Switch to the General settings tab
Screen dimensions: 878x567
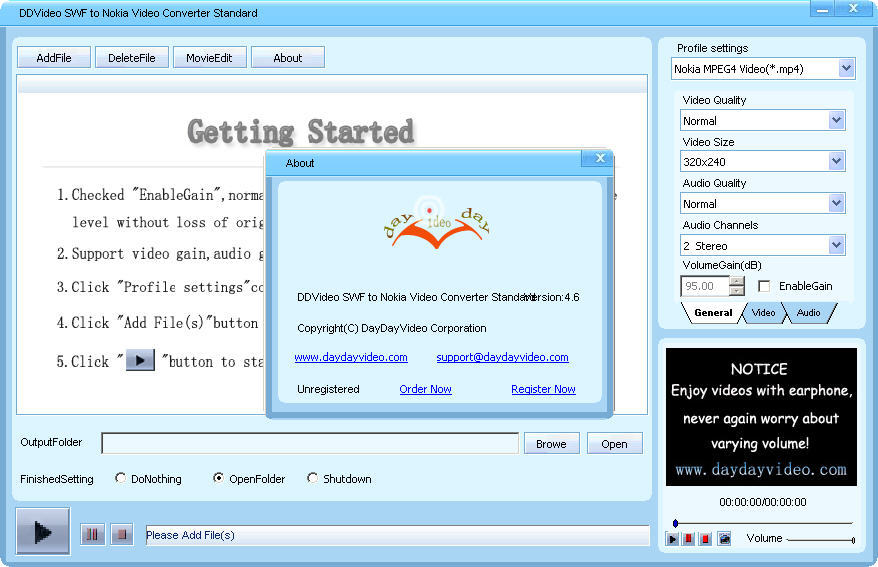click(x=713, y=313)
